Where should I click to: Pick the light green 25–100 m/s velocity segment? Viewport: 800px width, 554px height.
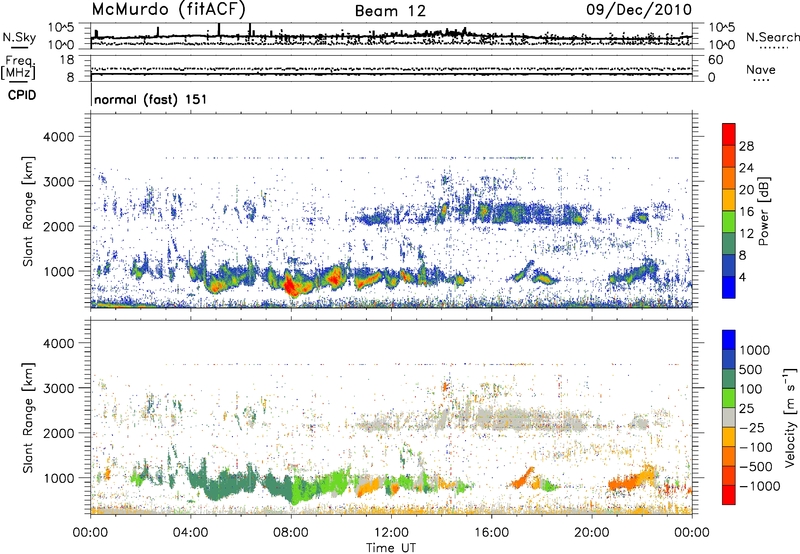(x=729, y=398)
